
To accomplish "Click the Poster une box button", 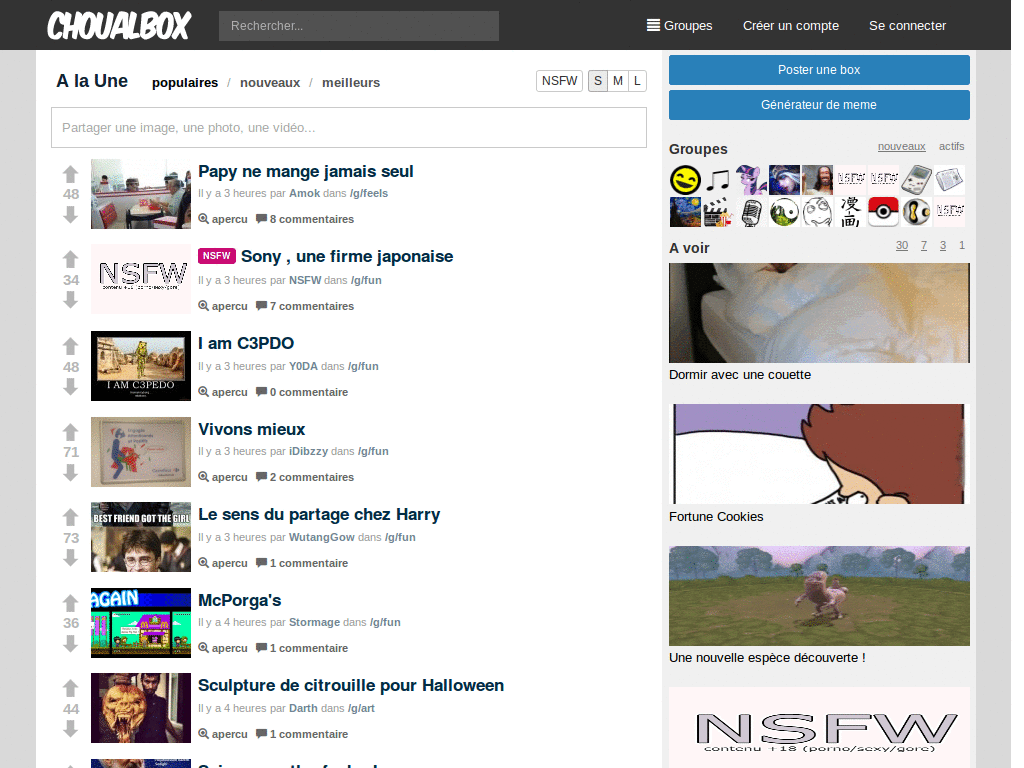I will point(819,70).
